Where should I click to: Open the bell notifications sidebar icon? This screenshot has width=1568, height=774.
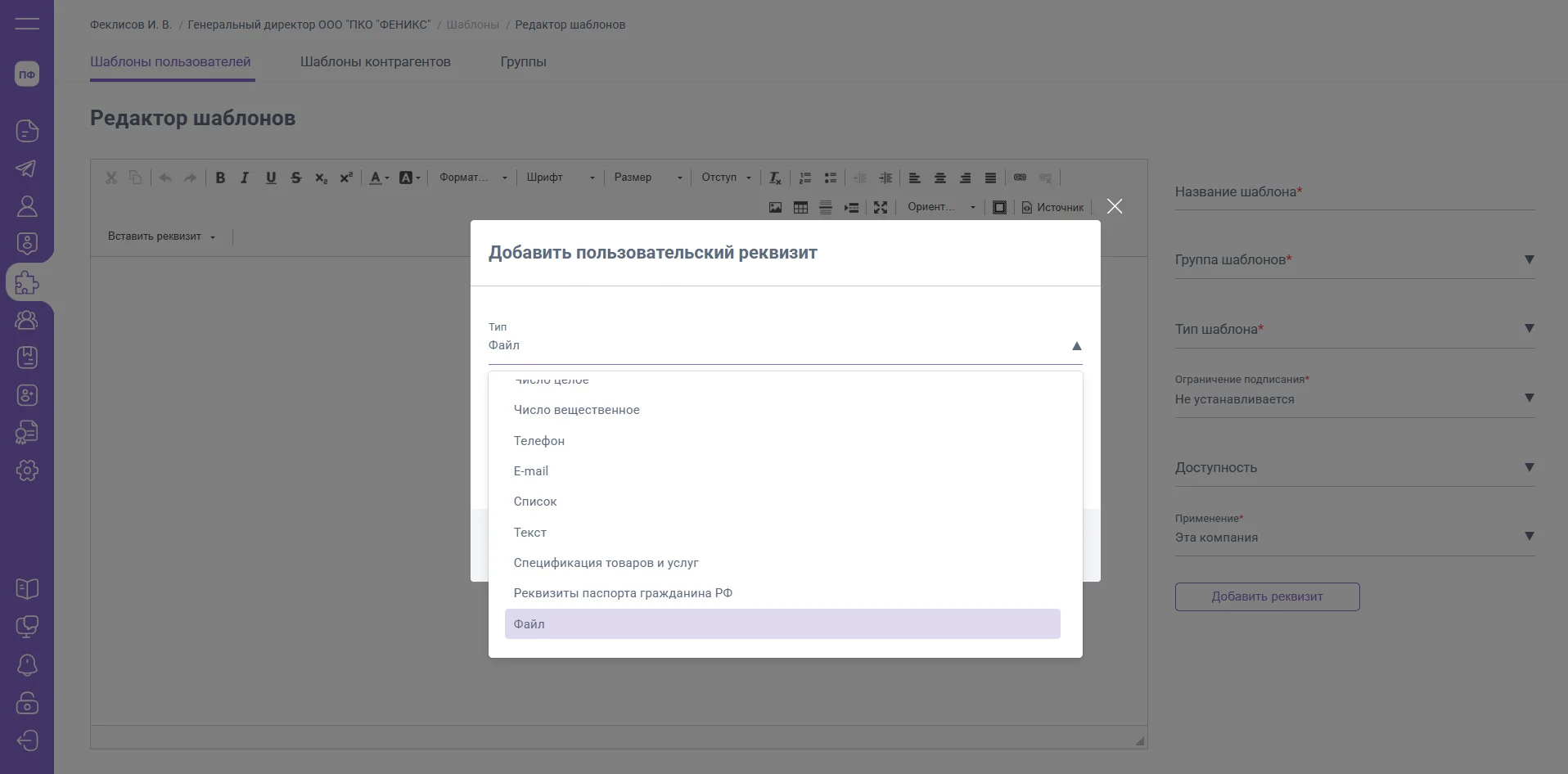27,664
